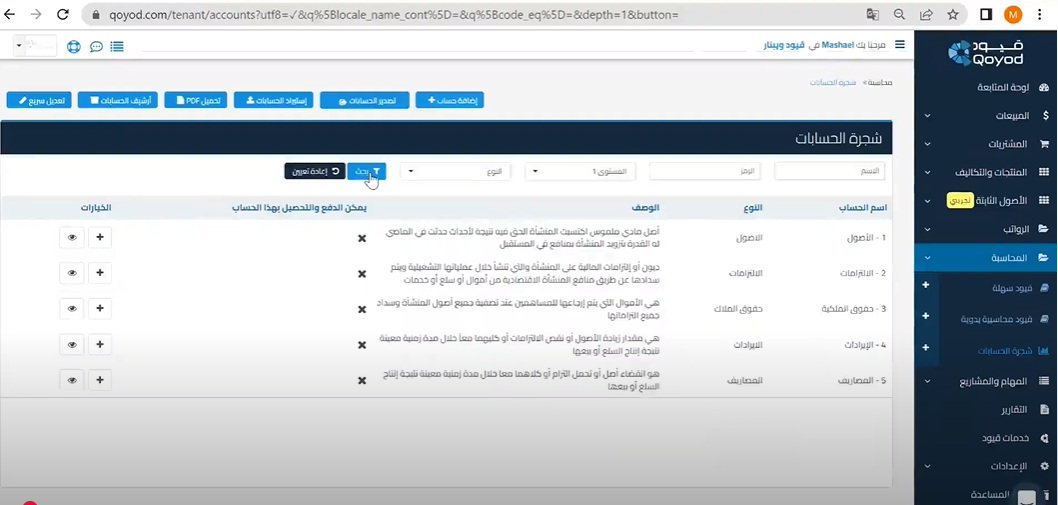The height and width of the screenshot is (505, 1058).
Task: Click the plus beside قيود سهلة
Action: tap(925, 285)
